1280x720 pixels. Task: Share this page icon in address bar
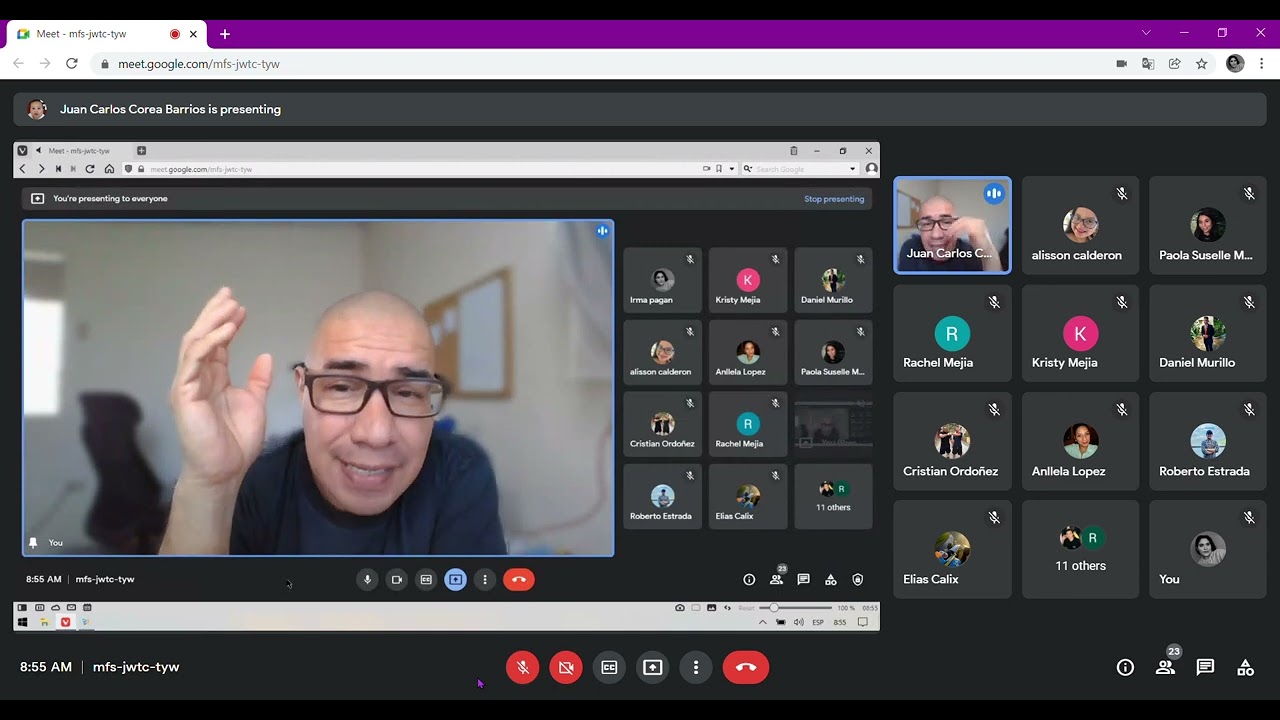(x=1175, y=63)
